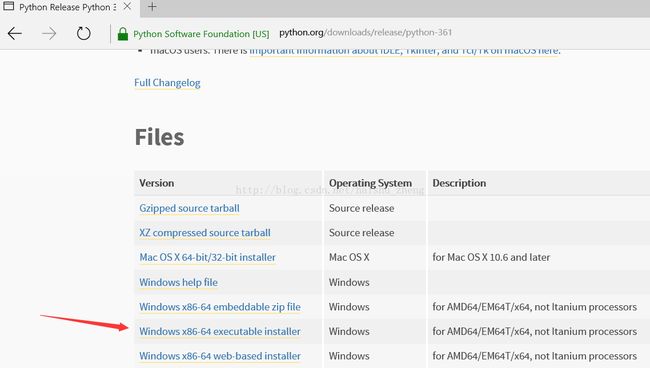This screenshot has height=368, width=650.
Task: Select the Python Release Python tab
Action: 68,7
